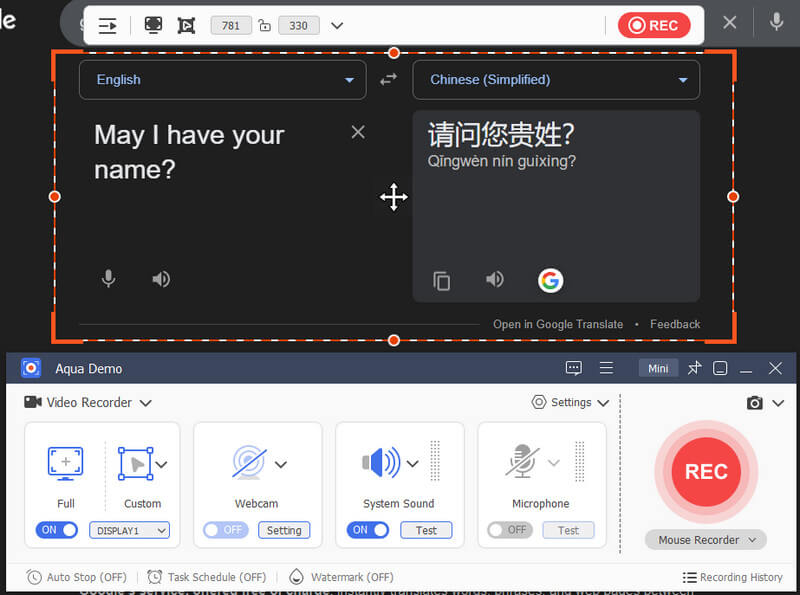Disable the System Sound toggle
The height and width of the screenshot is (595, 800).
pos(368,530)
